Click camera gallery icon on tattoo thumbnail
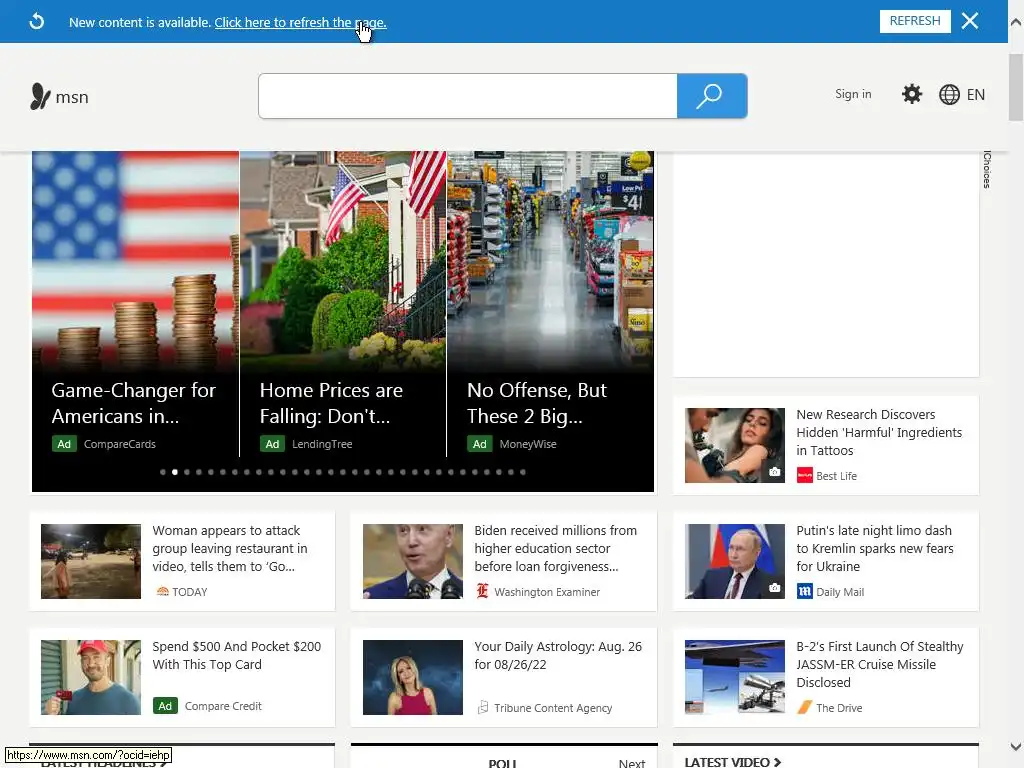 [x=775, y=472]
